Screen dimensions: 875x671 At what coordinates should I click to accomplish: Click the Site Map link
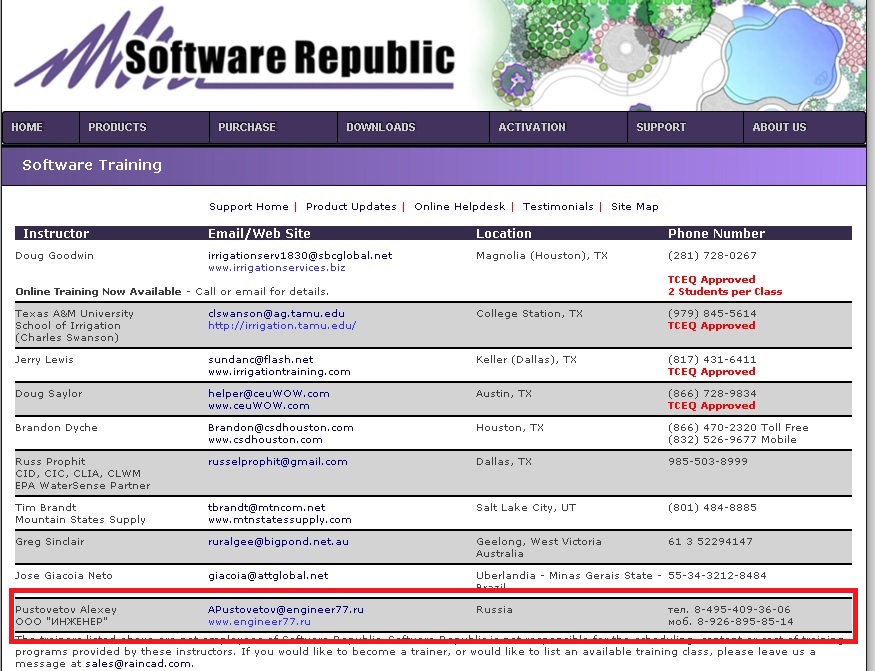click(635, 207)
